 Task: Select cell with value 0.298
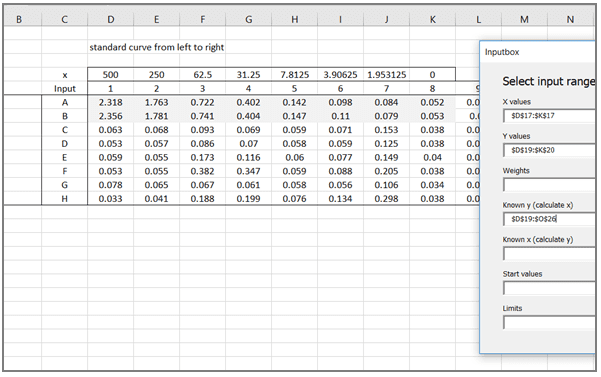[386, 199]
